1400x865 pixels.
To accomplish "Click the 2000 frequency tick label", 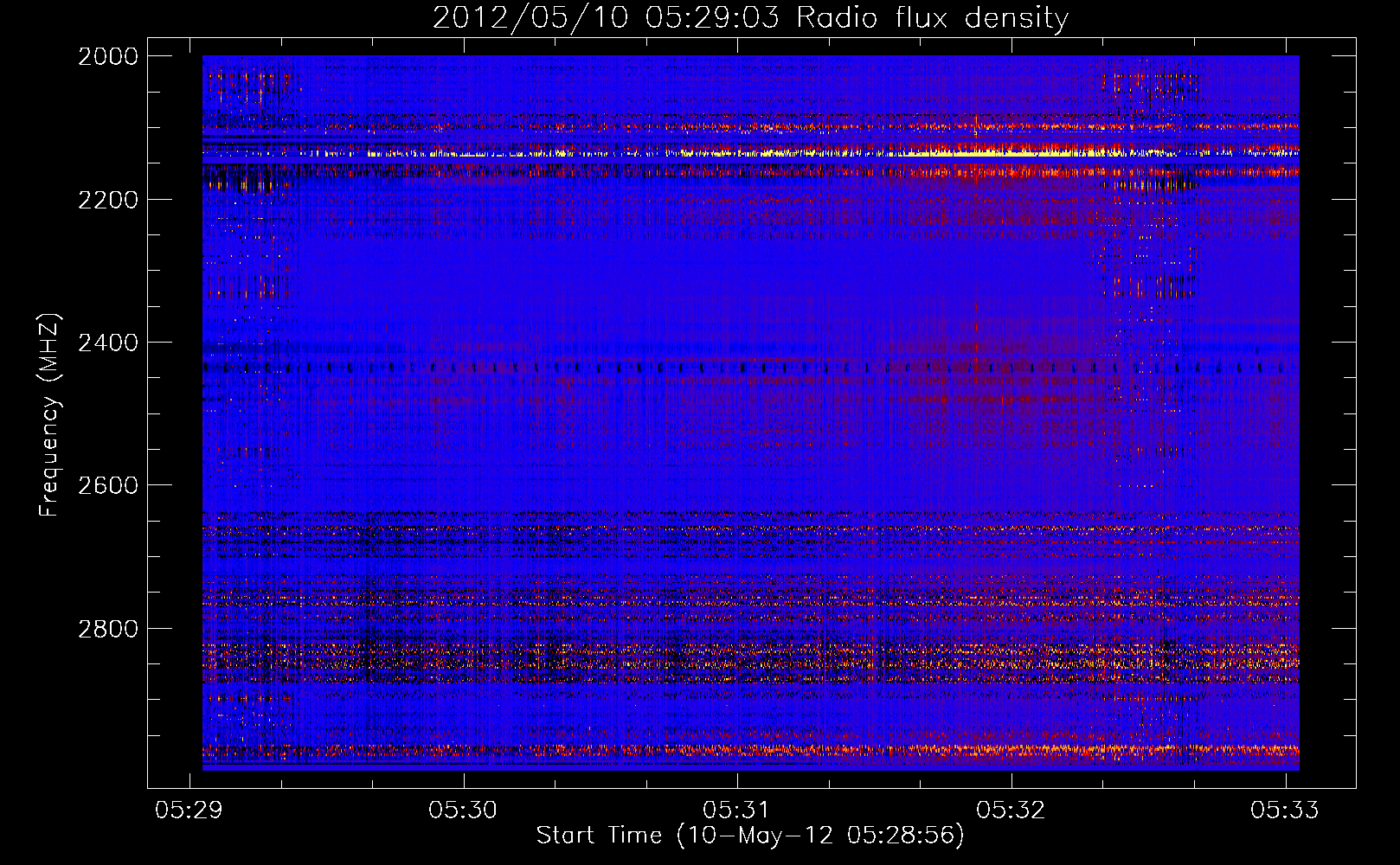I will (108, 56).
